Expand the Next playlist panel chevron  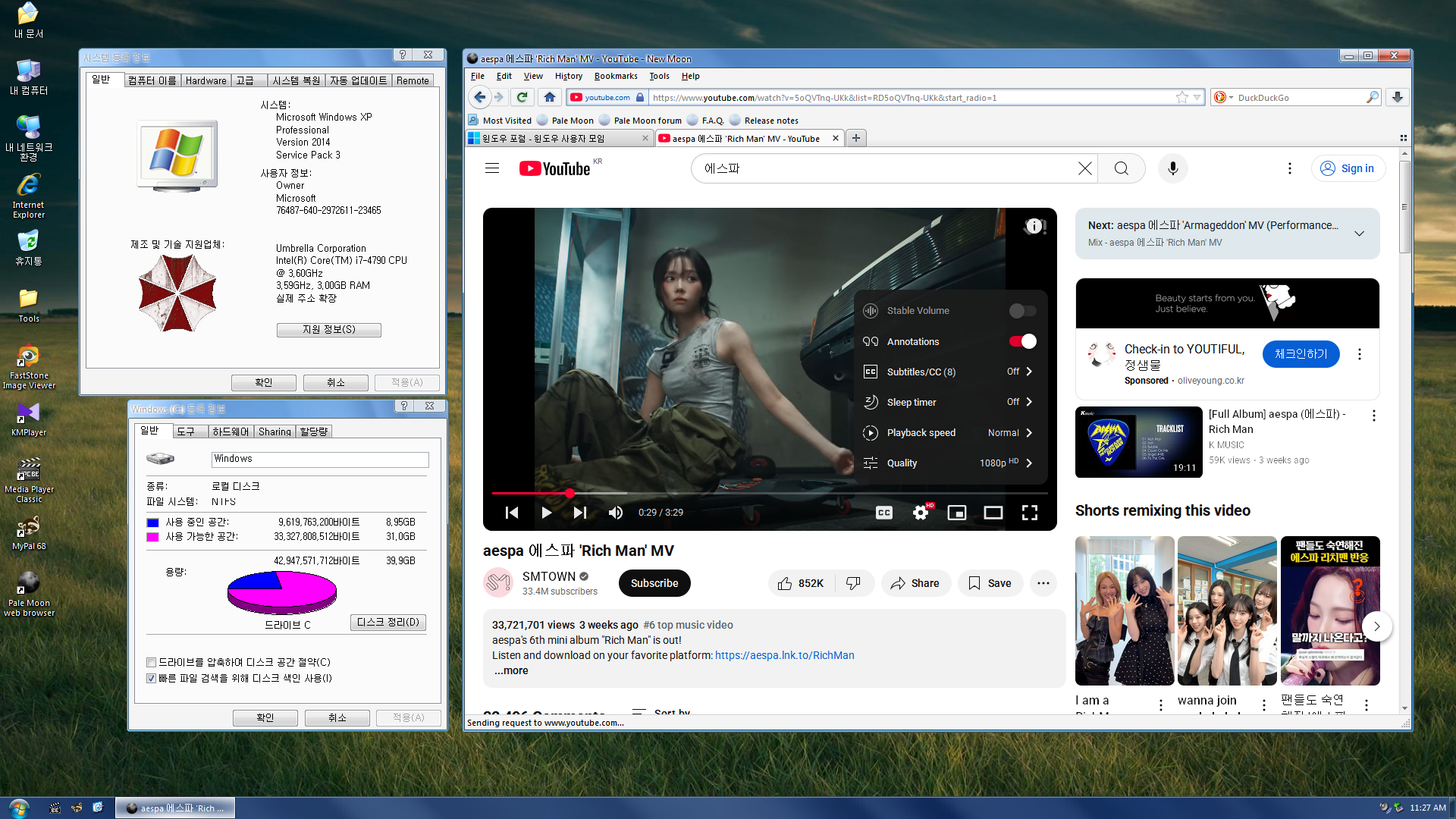[1359, 234]
